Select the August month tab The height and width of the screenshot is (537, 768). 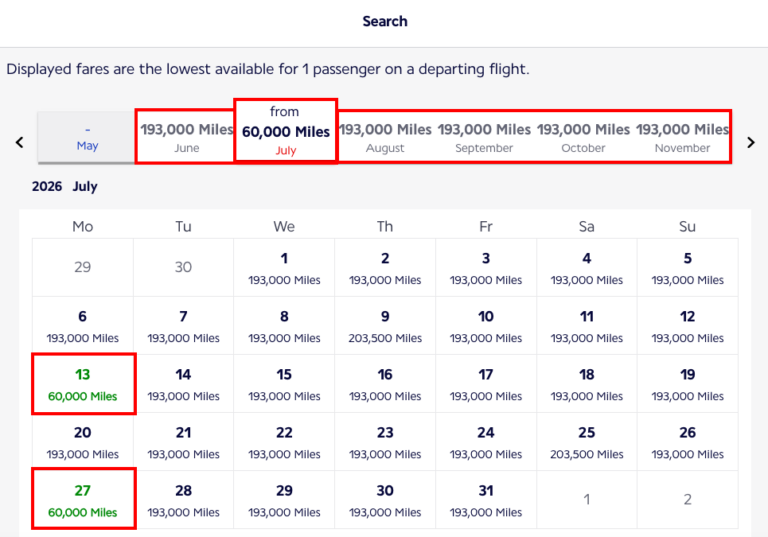click(385, 138)
